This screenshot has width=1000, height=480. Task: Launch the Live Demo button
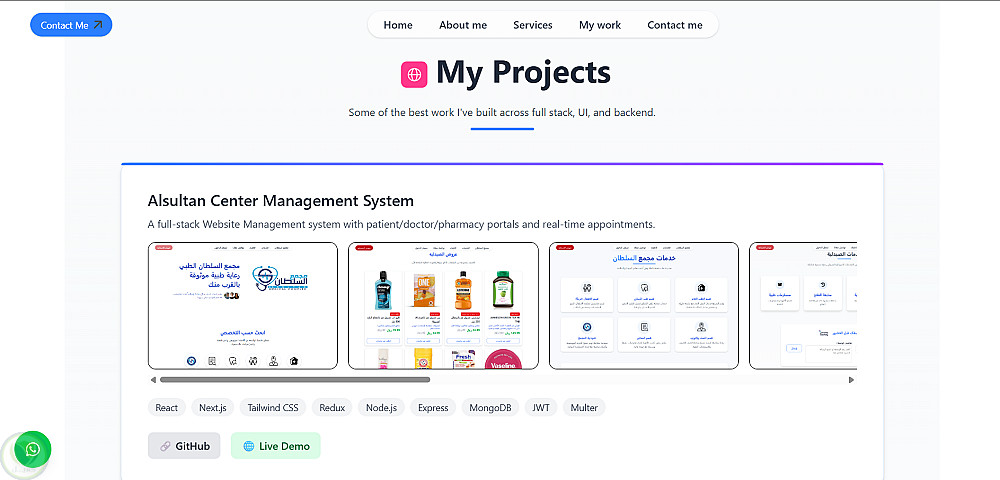click(x=276, y=446)
